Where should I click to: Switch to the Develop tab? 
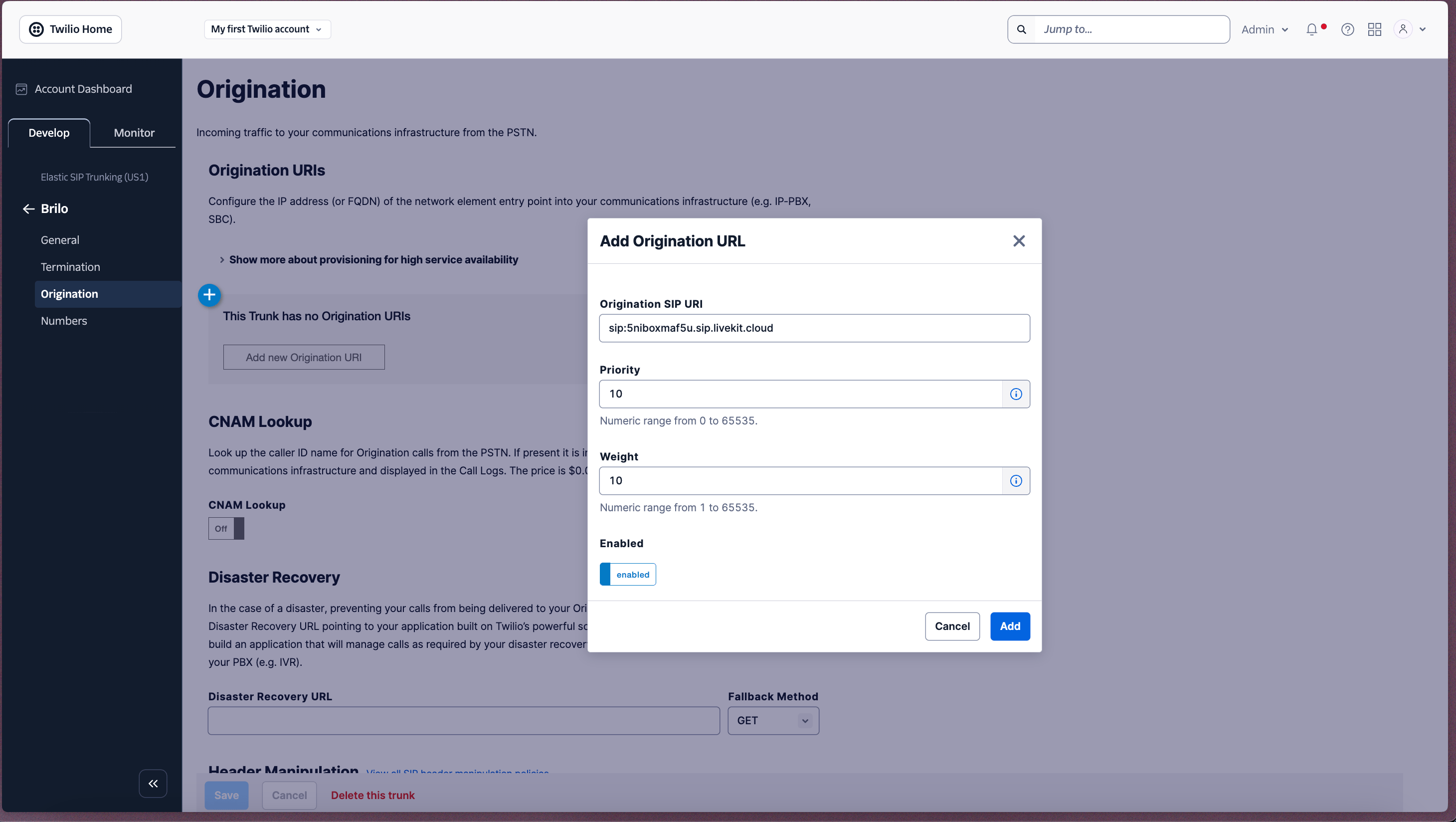[49, 133]
